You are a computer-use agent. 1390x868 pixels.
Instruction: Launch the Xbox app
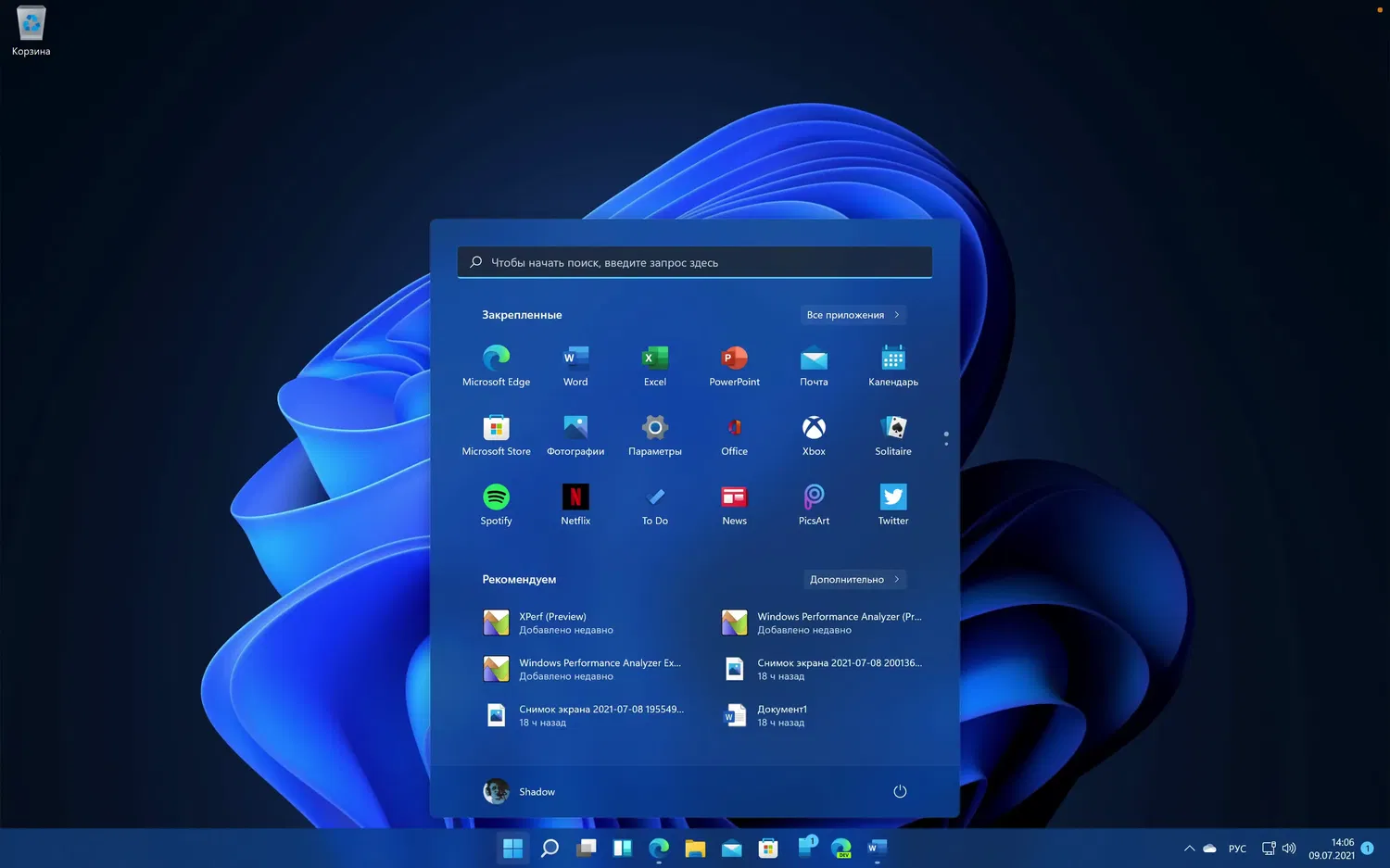point(814,434)
